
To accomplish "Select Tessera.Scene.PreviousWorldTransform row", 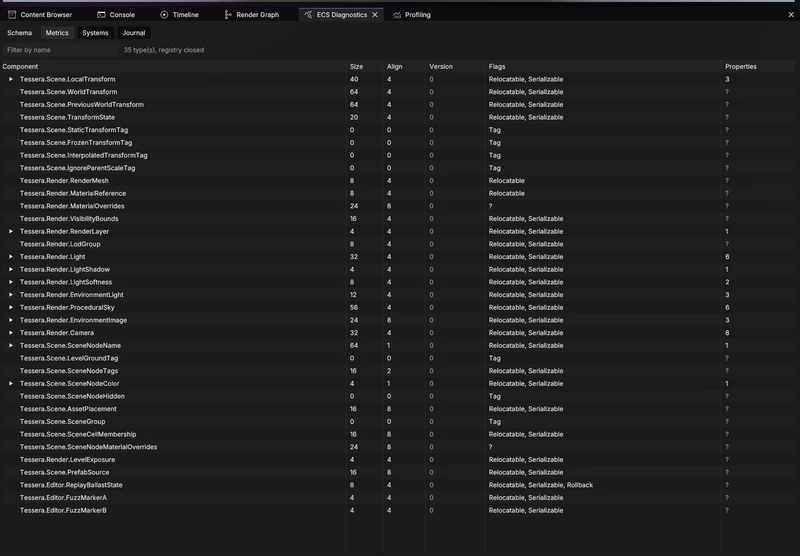I will pos(400,105).
